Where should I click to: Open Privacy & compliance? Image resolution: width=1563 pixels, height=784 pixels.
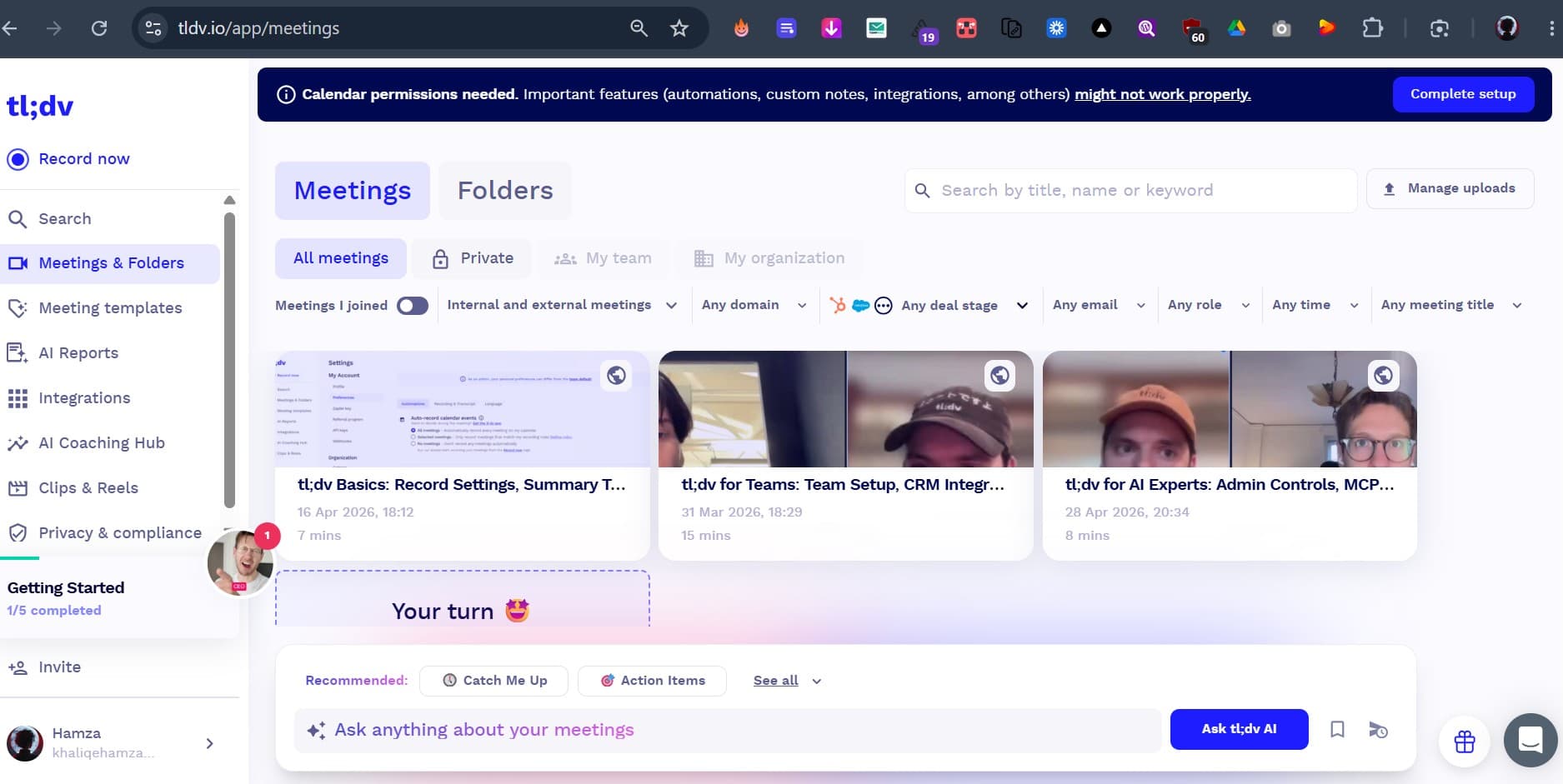click(x=104, y=533)
